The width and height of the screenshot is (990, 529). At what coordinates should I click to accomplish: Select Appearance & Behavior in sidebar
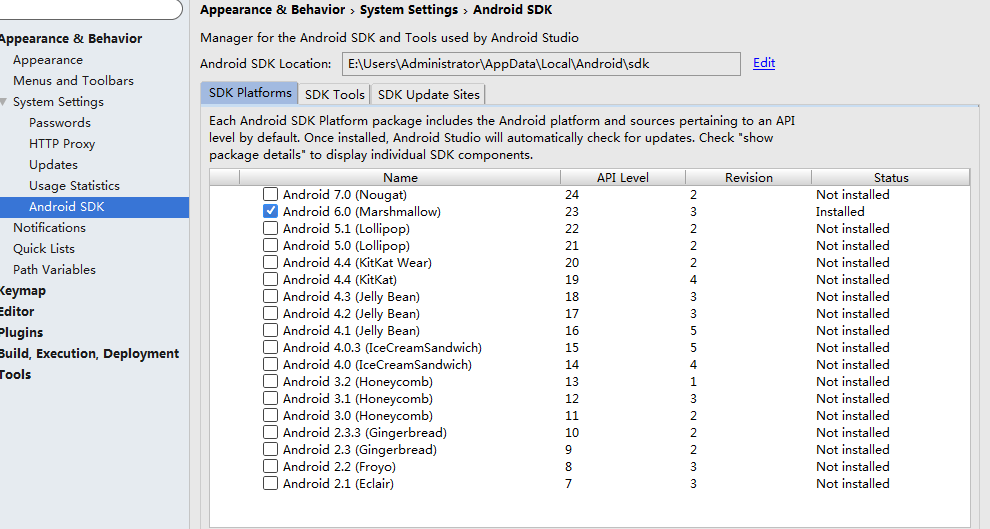[x=71, y=39]
